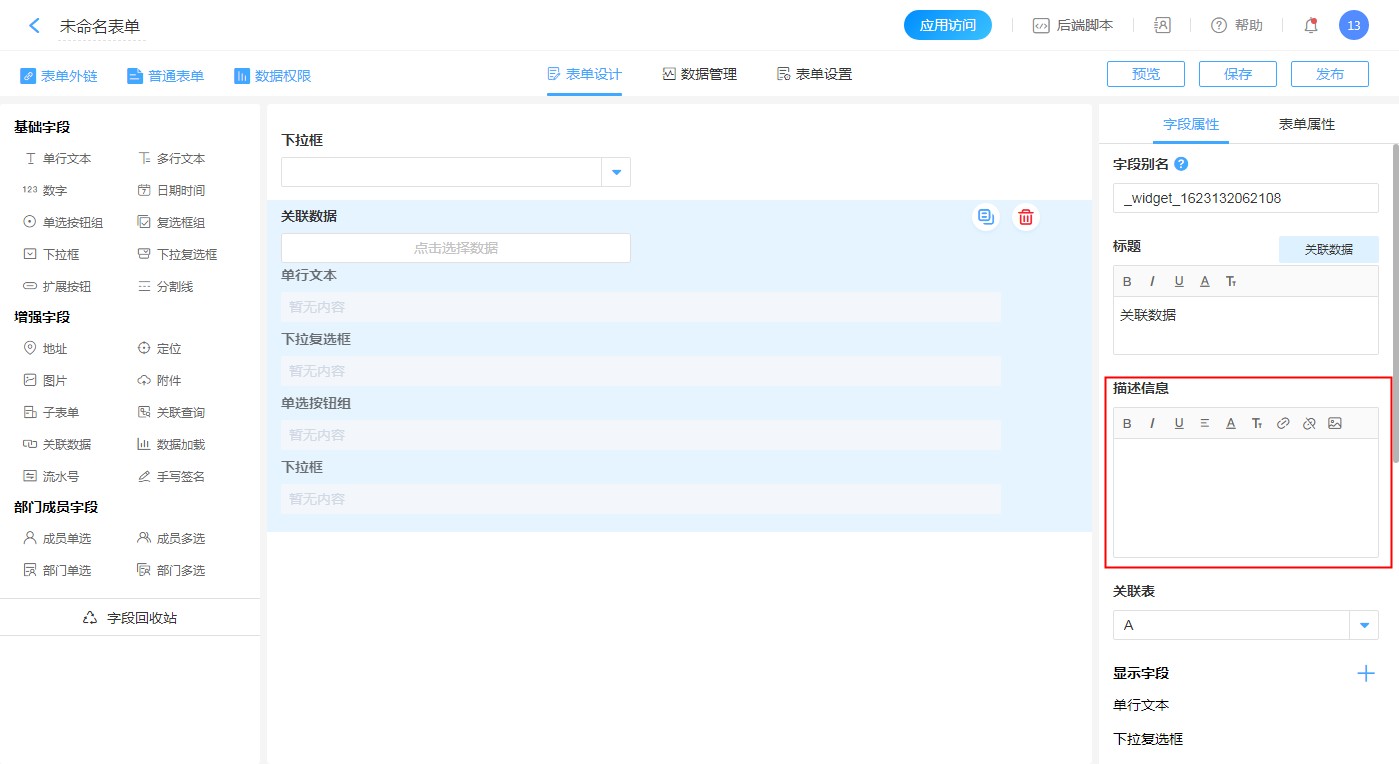The height and width of the screenshot is (764, 1399).
Task: Click the help question icon beside 字段别名
Action: (x=1181, y=164)
